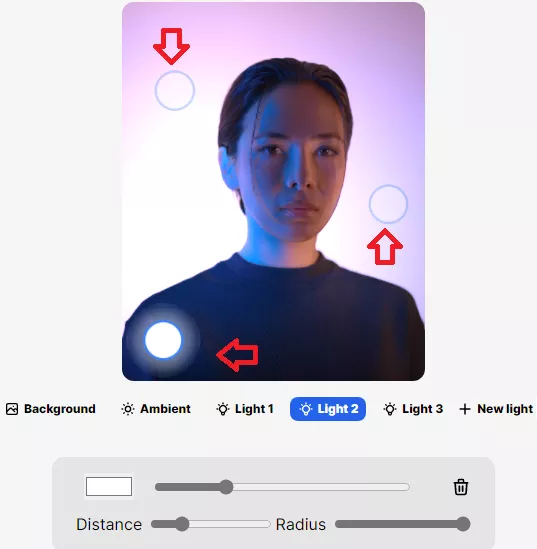Click the Distance slider handle
Image resolution: width=537 pixels, height=549 pixels.
182,524
